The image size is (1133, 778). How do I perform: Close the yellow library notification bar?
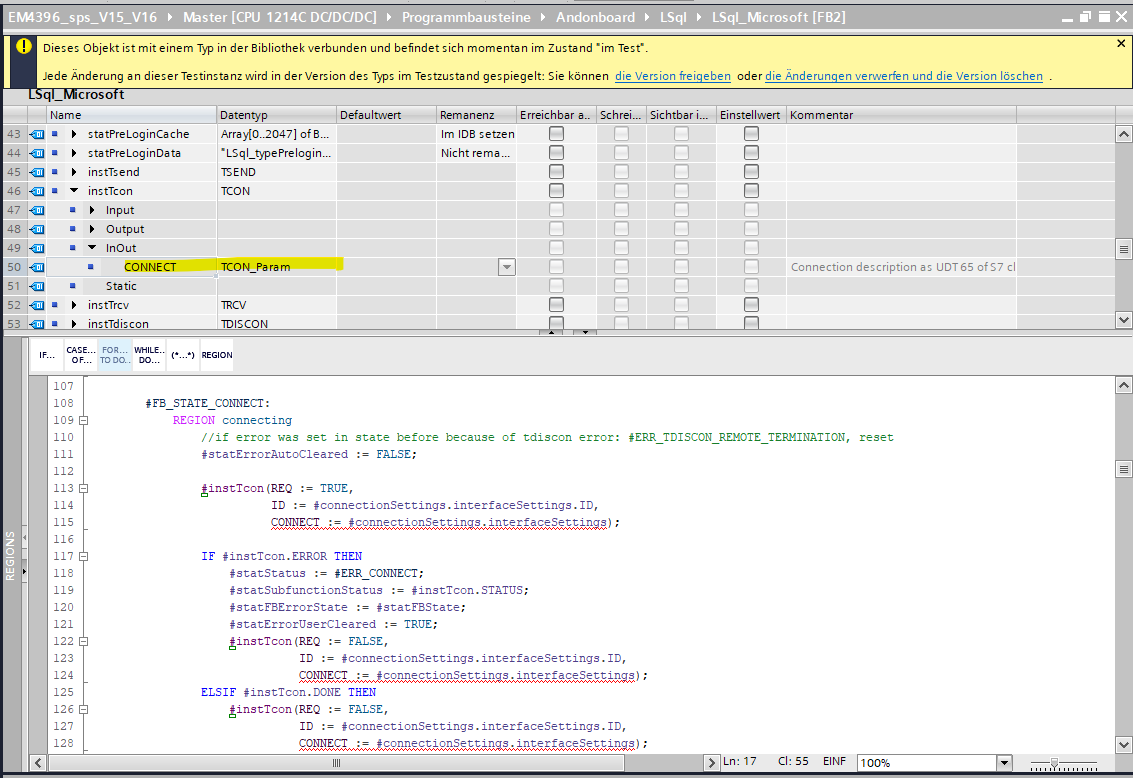click(x=1121, y=44)
